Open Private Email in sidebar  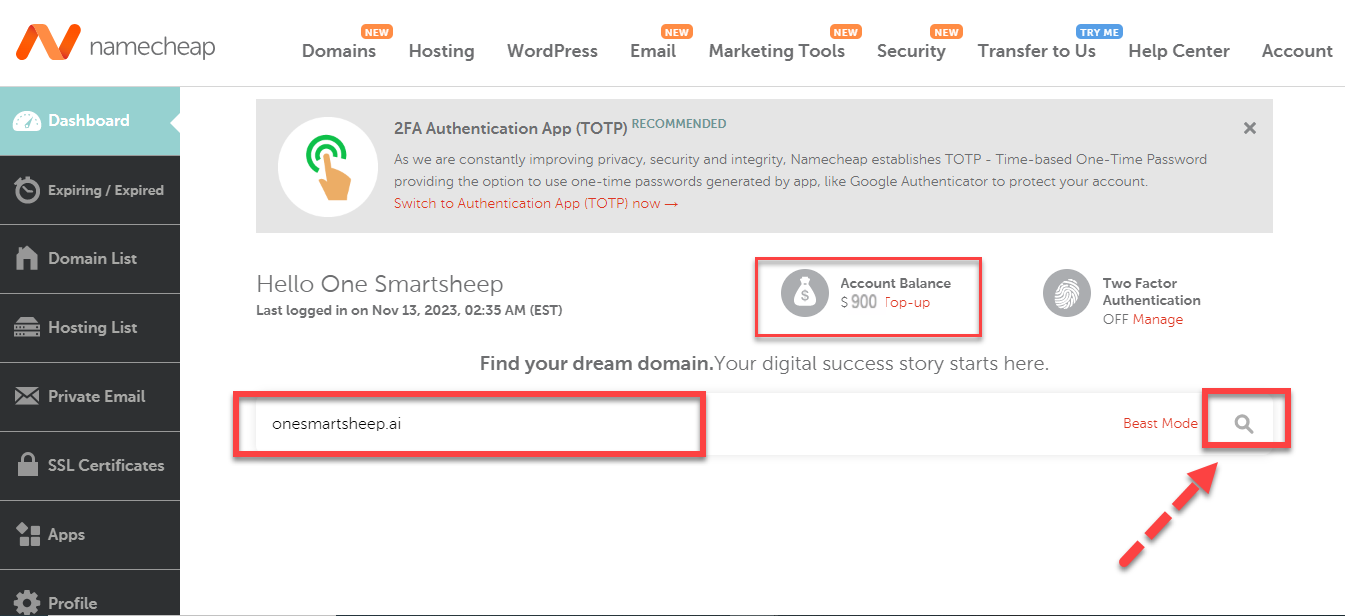[x=90, y=396]
